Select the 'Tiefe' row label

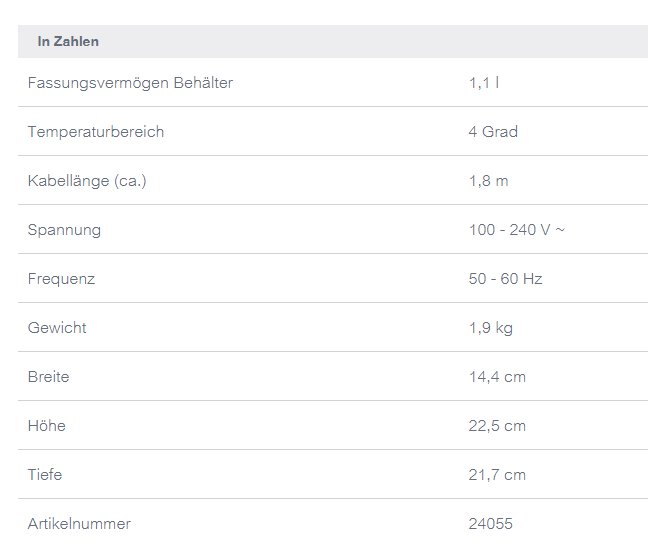pos(46,475)
